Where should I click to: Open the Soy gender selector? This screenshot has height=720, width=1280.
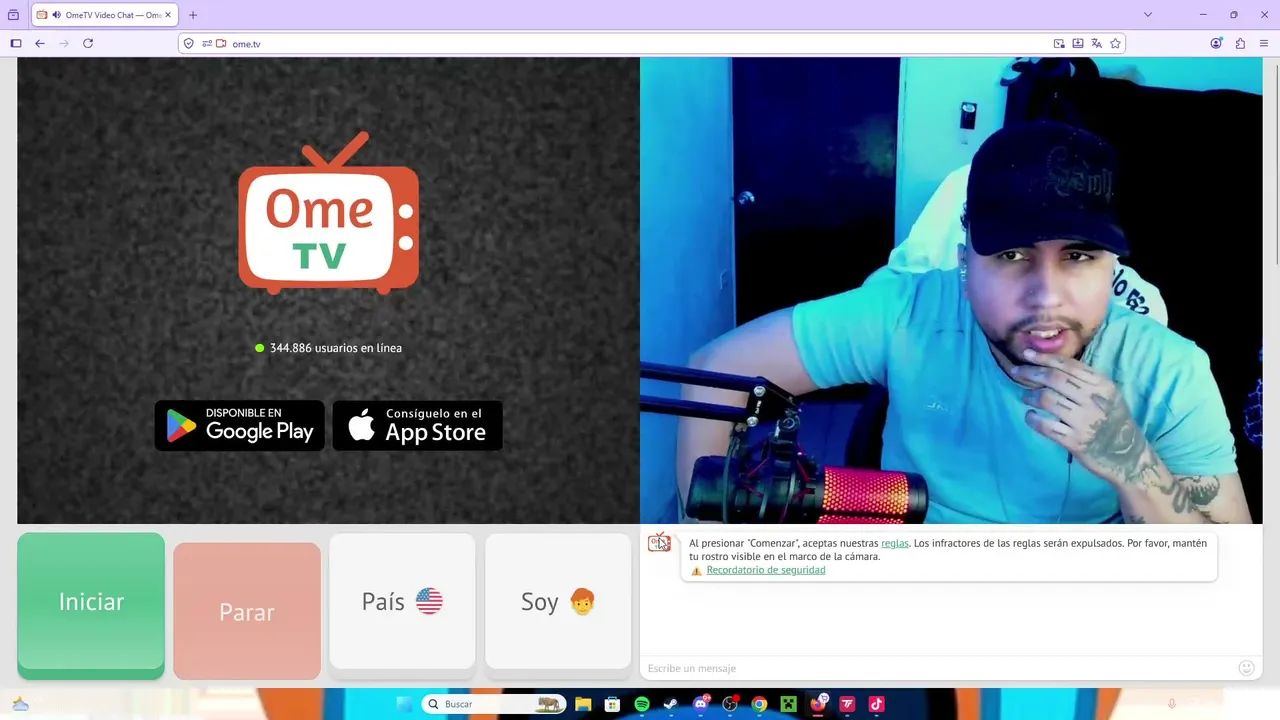click(x=558, y=602)
